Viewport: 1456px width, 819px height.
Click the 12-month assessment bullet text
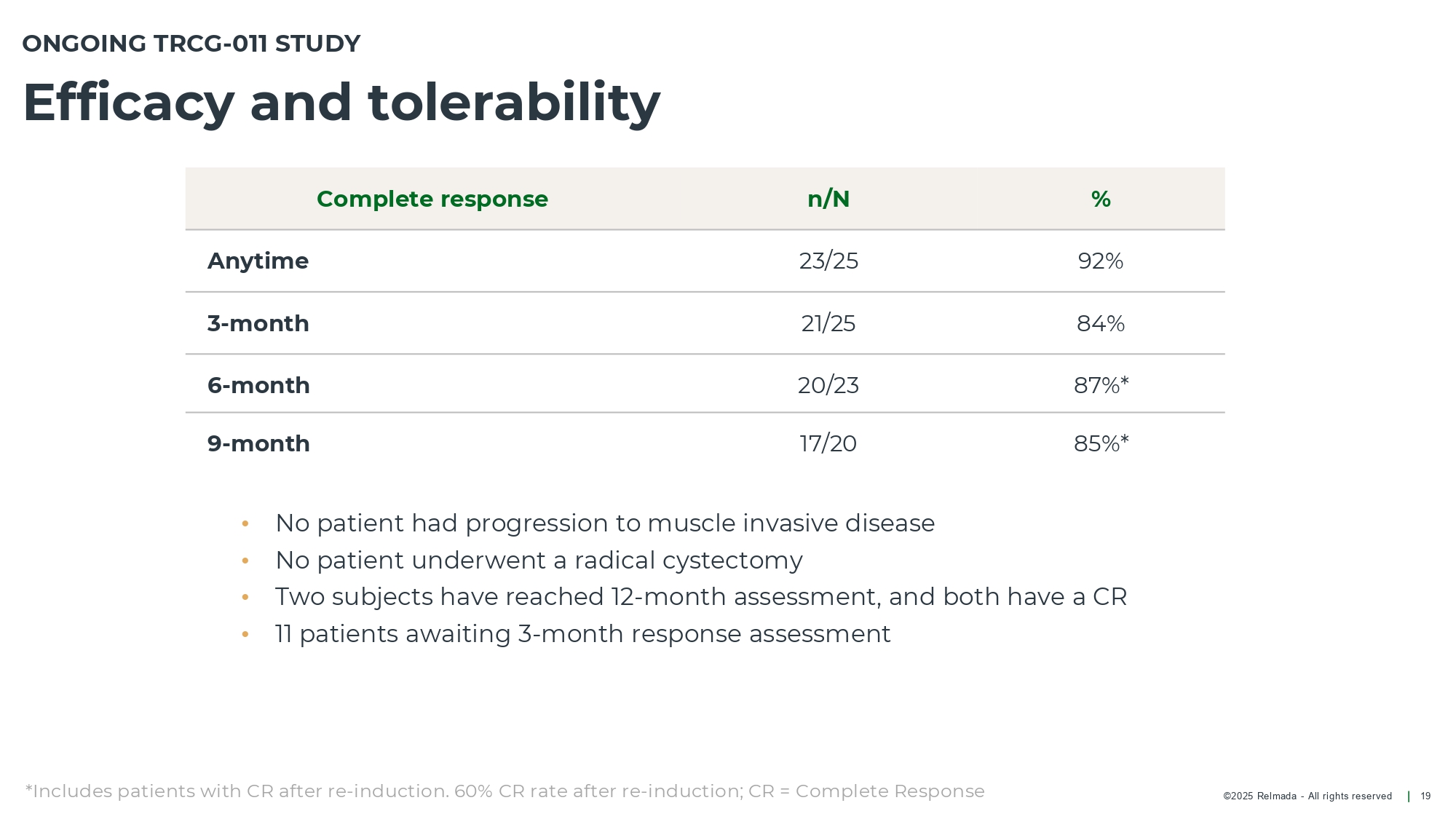point(700,597)
